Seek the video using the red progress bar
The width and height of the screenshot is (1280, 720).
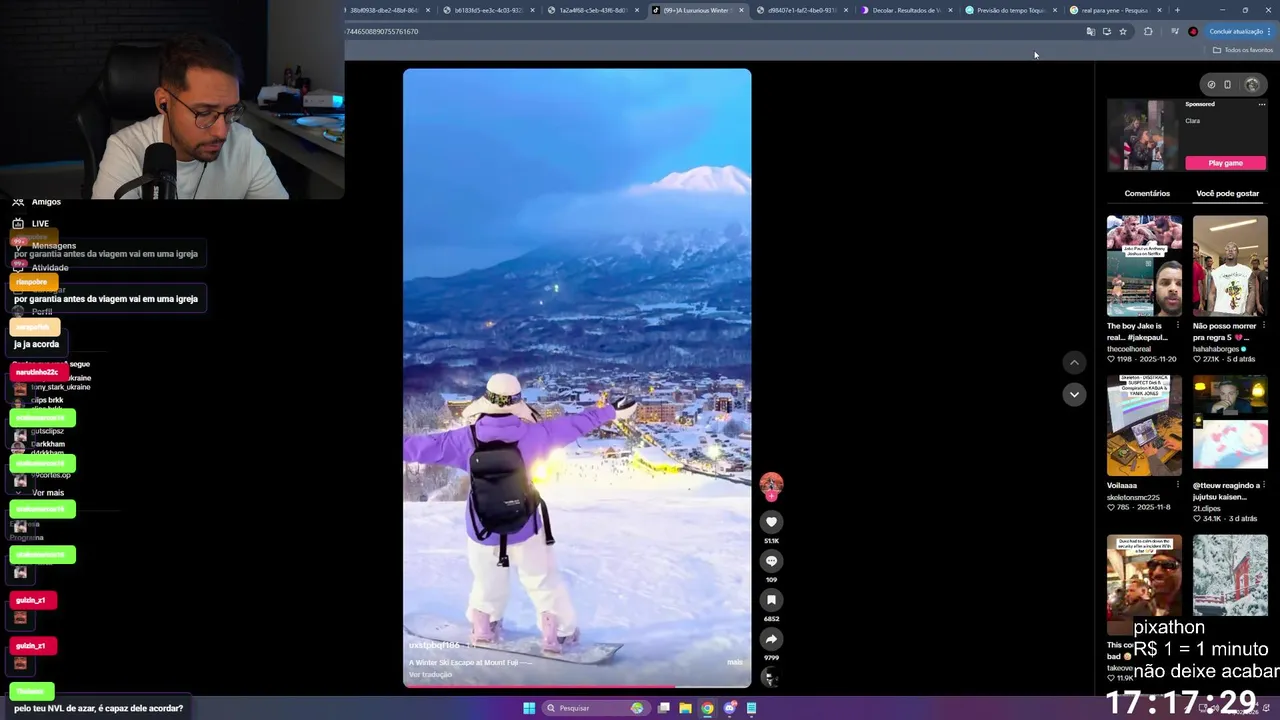click(x=577, y=686)
